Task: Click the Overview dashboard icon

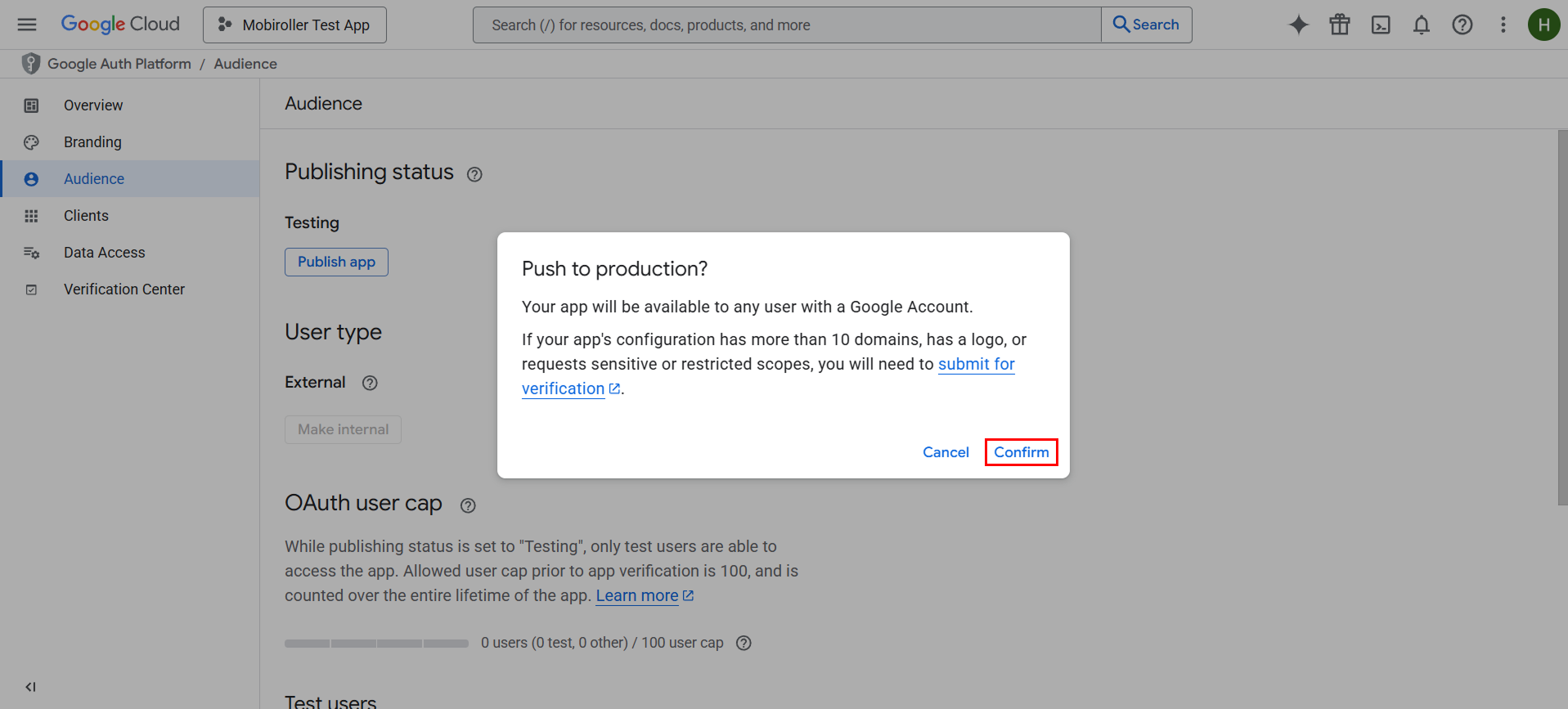Action: pyautogui.click(x=31, y=105)
